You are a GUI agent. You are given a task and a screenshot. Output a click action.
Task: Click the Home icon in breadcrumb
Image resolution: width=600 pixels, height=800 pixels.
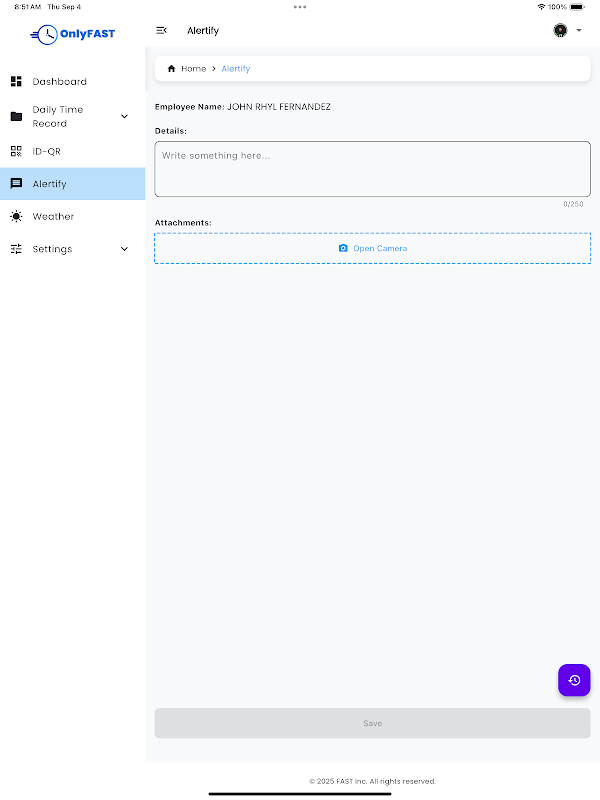click(x=171, y=68)
